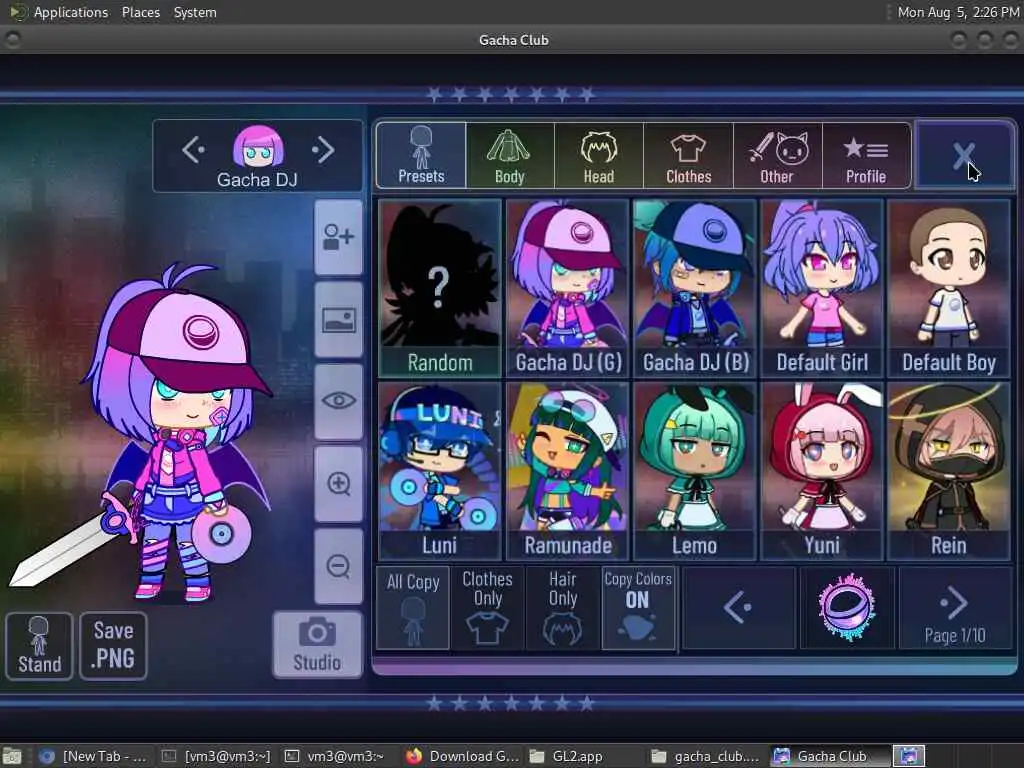
Task: Choose the Gacha DJ (B) preset
Action: (x=695, y=288)
